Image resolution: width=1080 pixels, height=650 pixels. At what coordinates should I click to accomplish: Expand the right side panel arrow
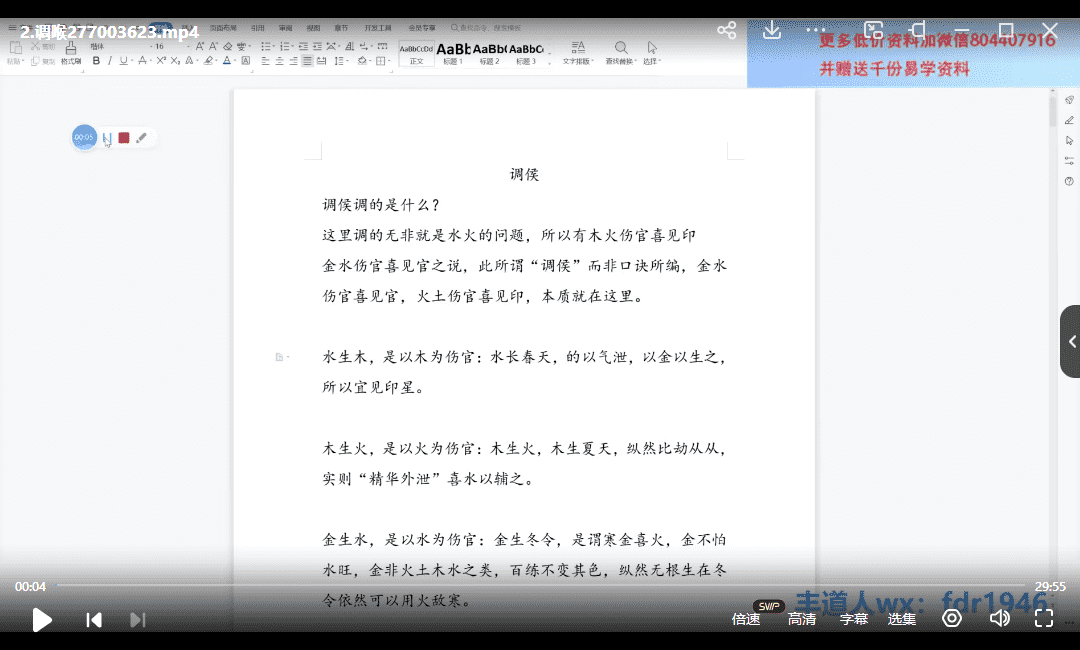pos(1071,341)
